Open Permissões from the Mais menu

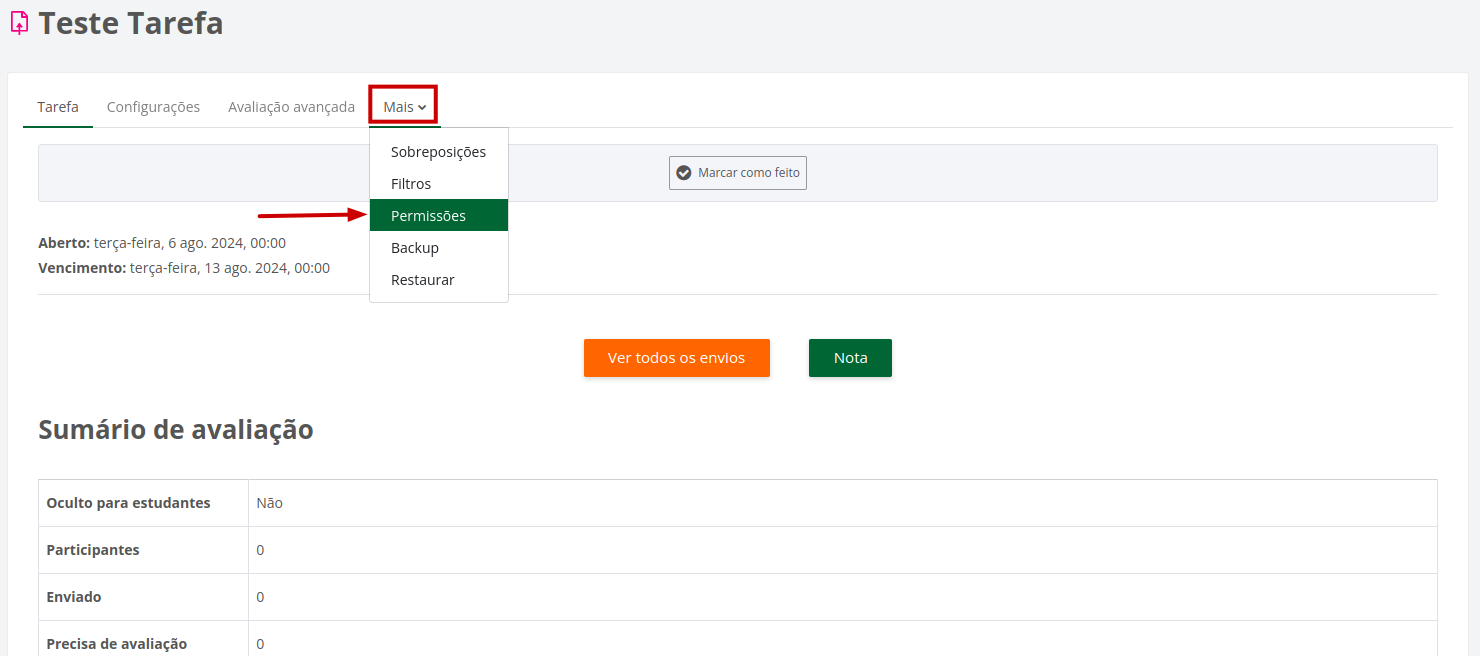pos(428,216)
